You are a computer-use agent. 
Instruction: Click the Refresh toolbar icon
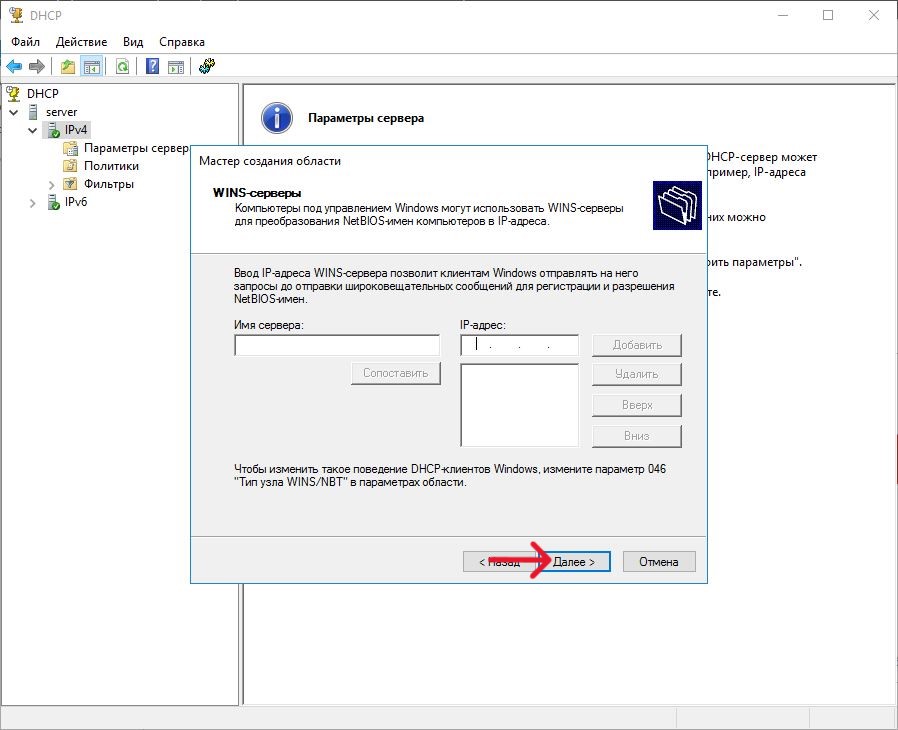click(122, 67)
